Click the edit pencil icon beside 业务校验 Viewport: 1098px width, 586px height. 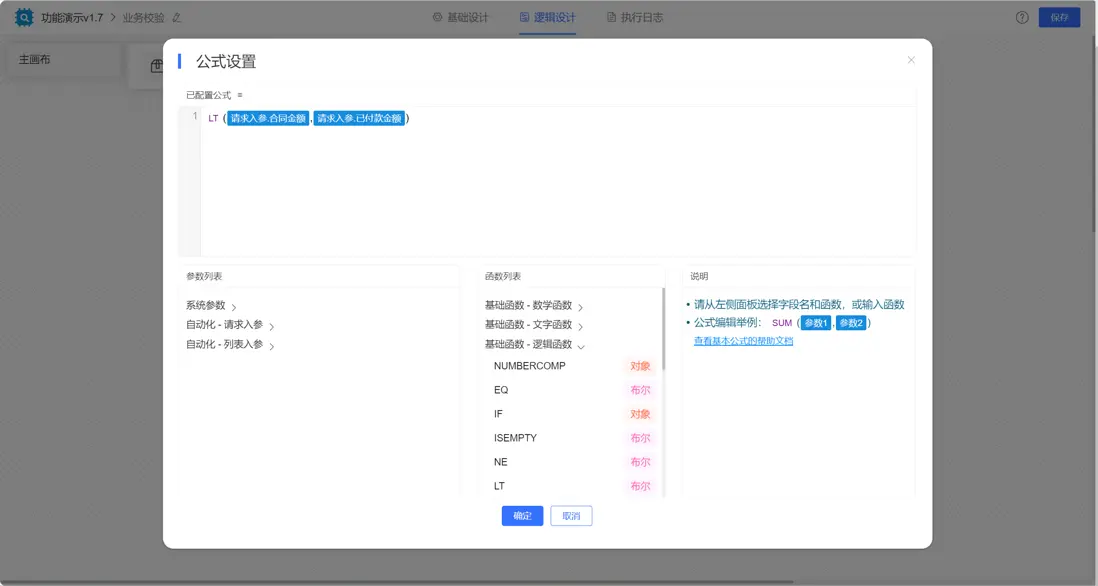pos(176,18)
